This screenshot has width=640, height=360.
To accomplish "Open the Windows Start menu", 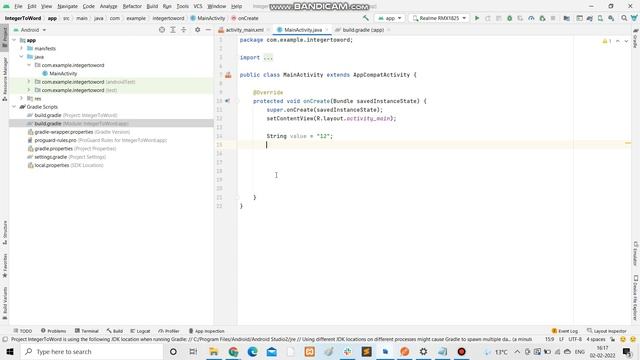I will tap(10, 351).
